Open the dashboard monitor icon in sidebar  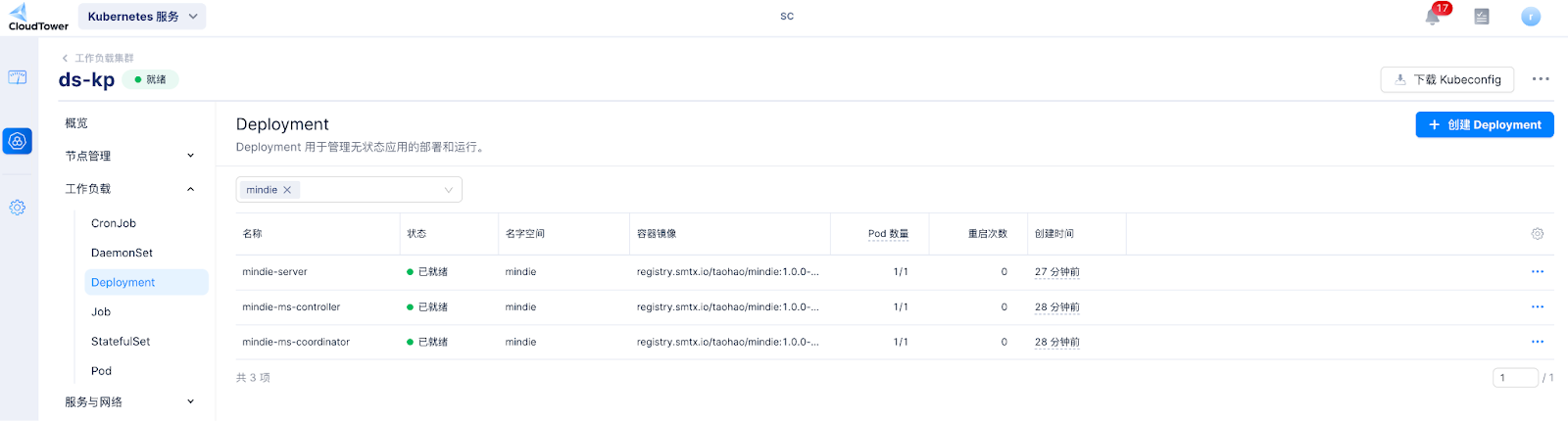click(x=18, y=77)
